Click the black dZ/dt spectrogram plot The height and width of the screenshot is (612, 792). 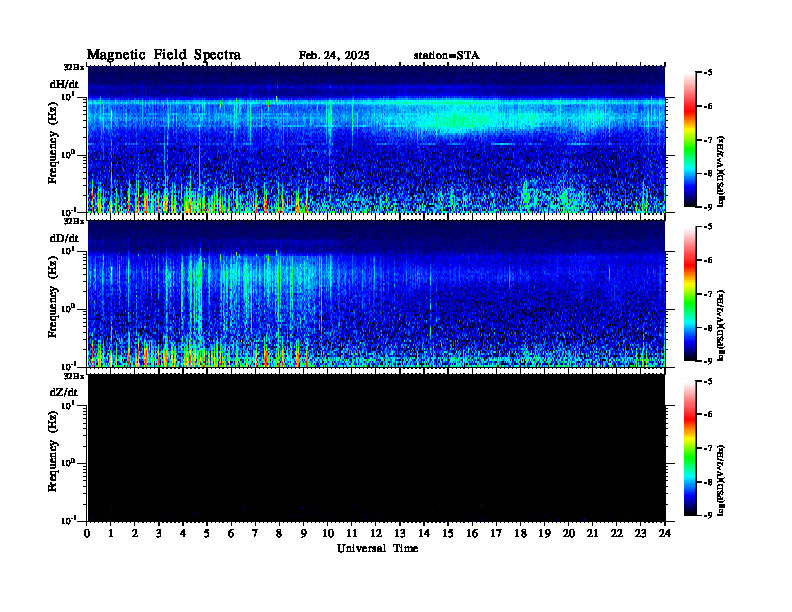pyautogui.click(x=376, y=448)
